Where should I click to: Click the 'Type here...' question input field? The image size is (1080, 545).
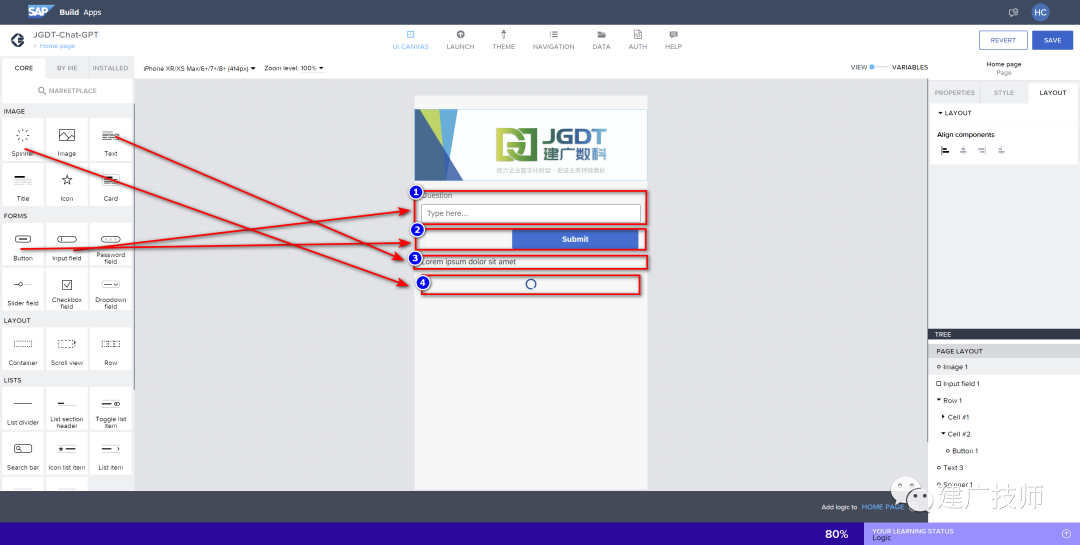531,213
